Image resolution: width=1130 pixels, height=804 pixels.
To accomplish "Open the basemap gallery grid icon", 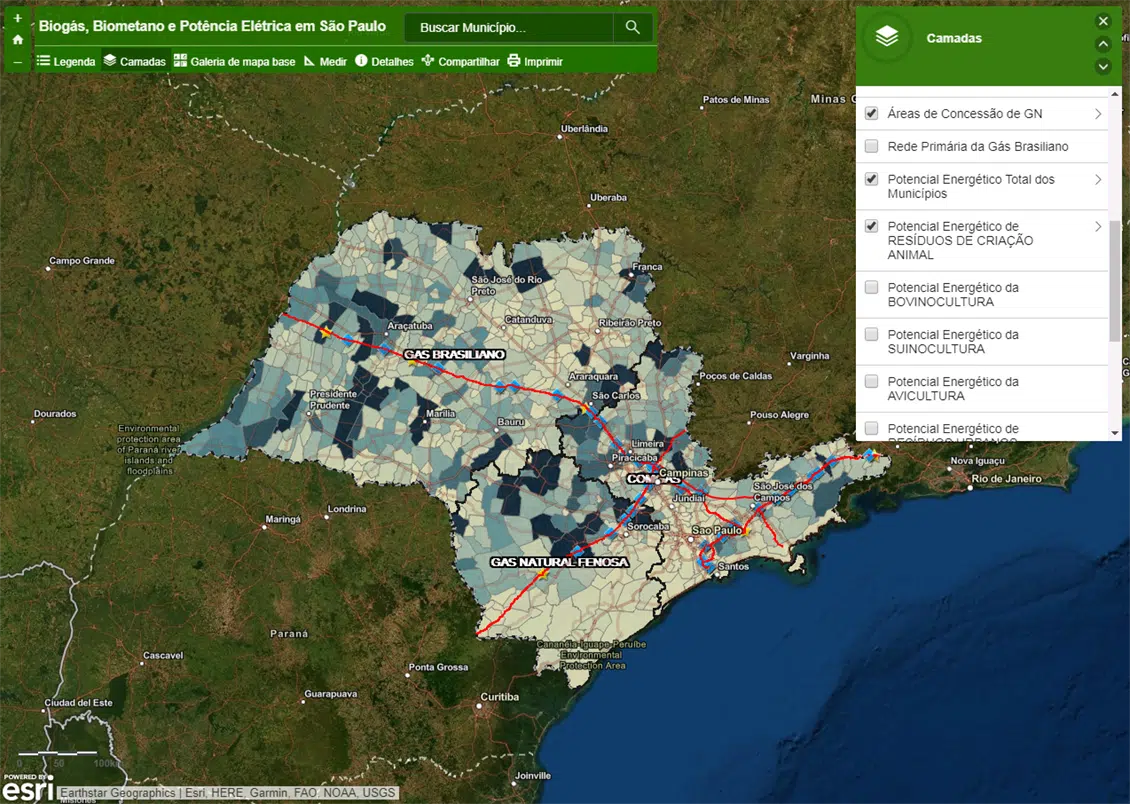I will [180, 61].
